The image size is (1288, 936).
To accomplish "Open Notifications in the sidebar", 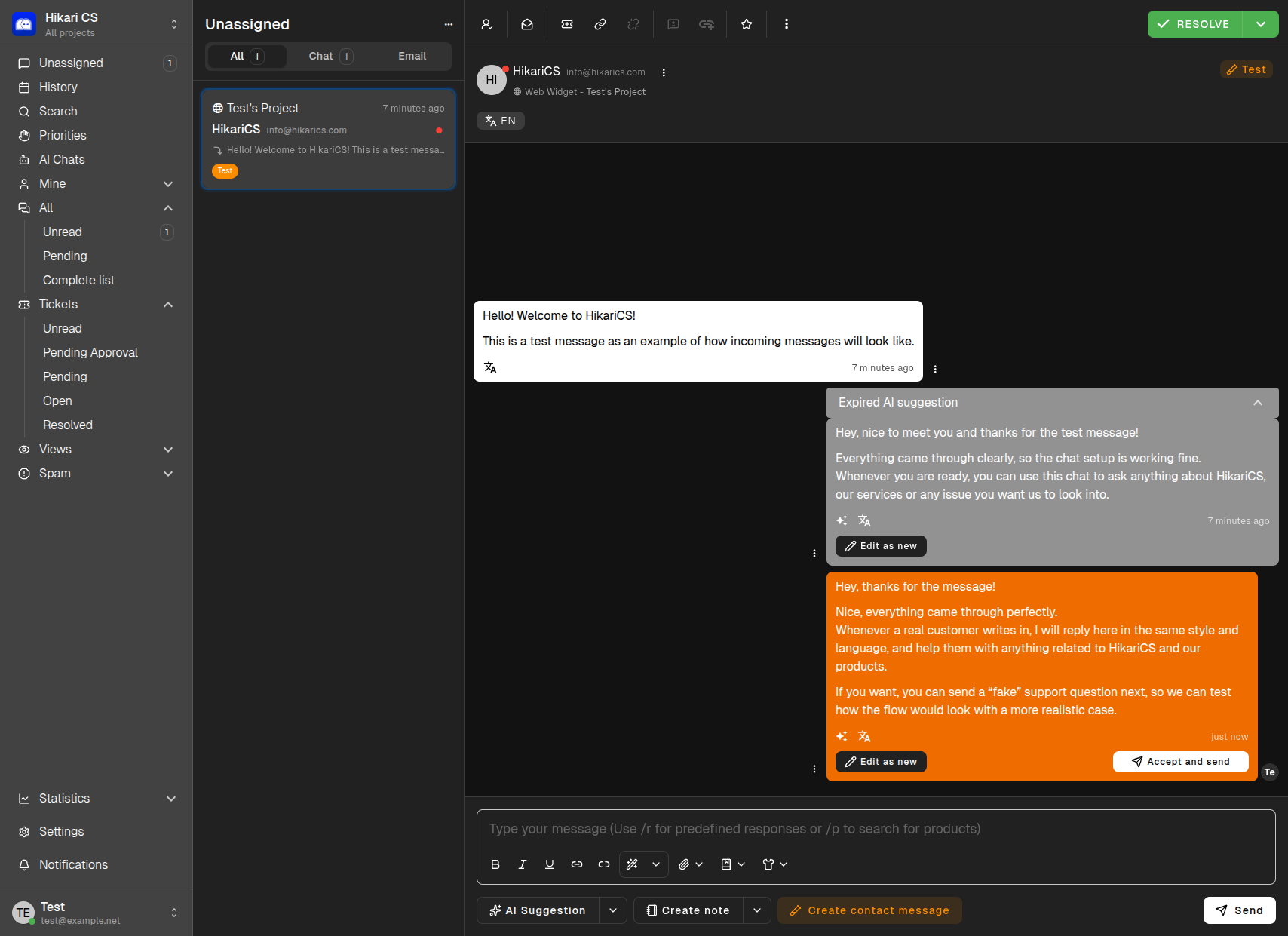I will [97, 865].
